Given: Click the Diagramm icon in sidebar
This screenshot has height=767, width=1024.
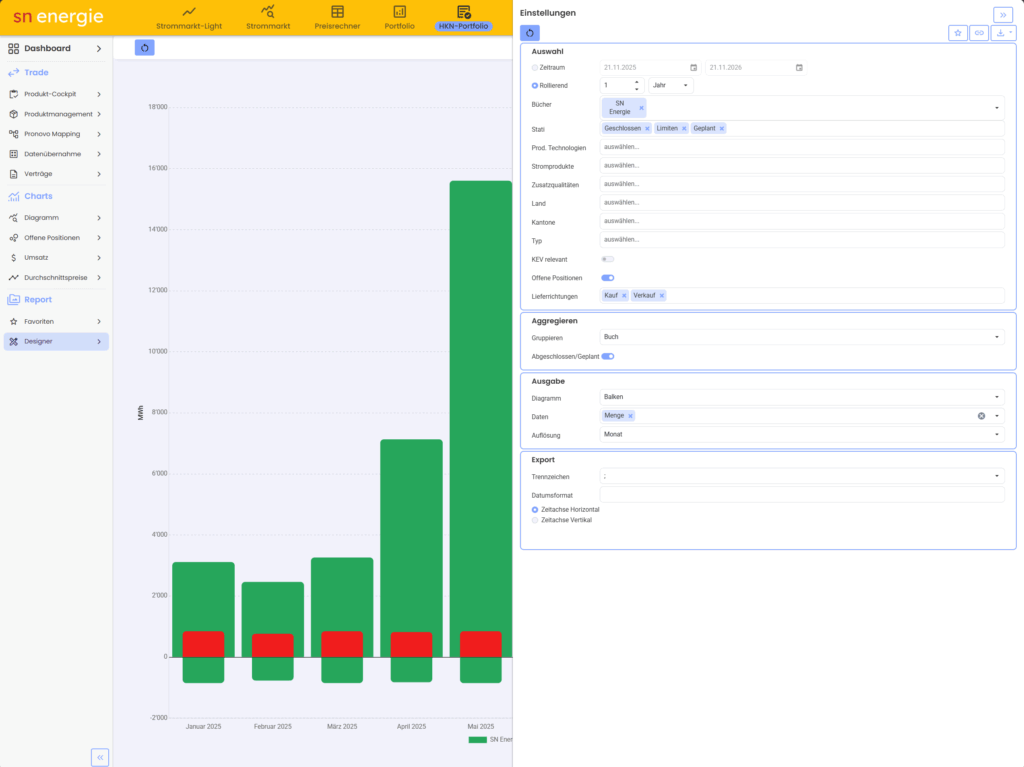Looking at the screenshot, I should (14, 218).
